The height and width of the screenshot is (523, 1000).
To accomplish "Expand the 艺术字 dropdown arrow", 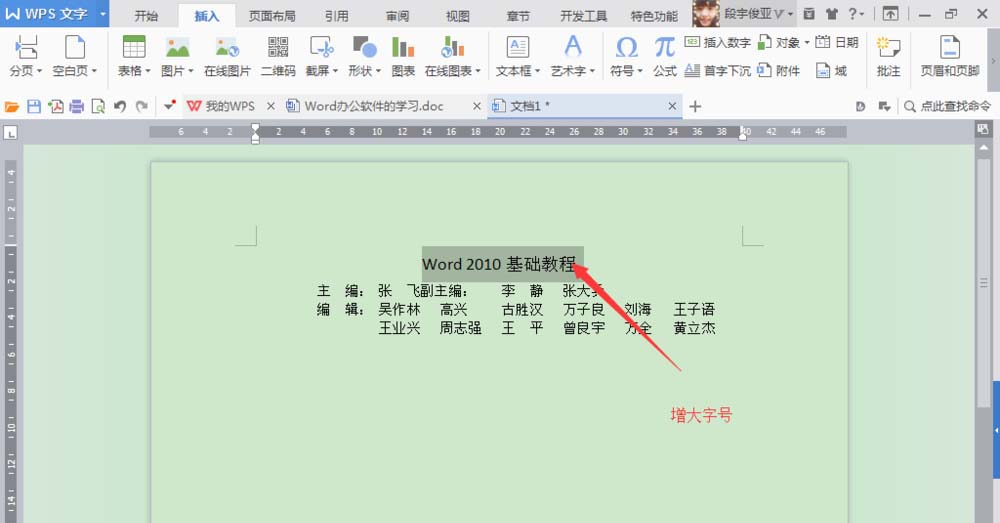I will click(x=592, y=71).
